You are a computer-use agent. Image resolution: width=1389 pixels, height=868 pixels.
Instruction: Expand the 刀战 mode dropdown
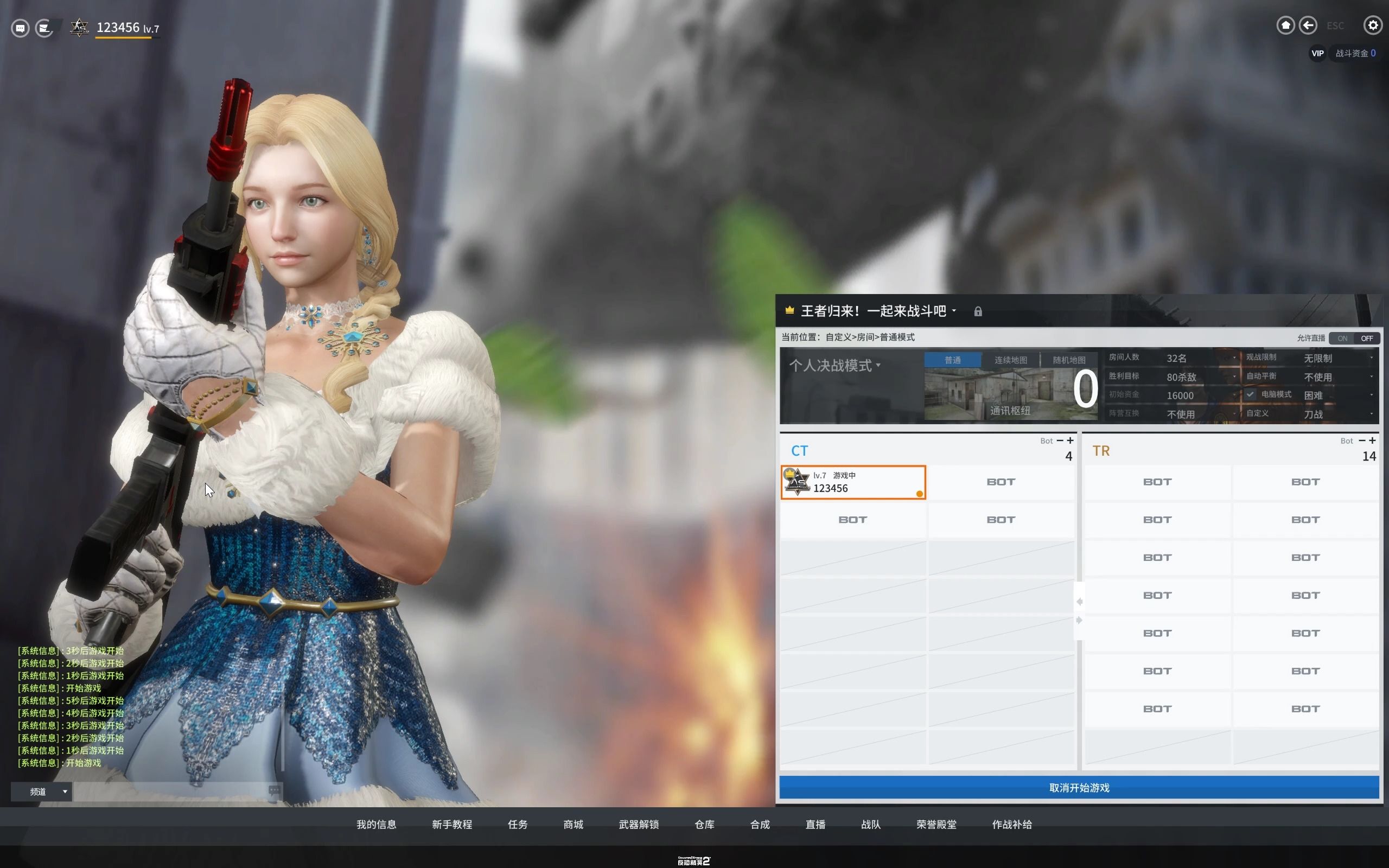pyautogui.click(x=1373, y=413)
